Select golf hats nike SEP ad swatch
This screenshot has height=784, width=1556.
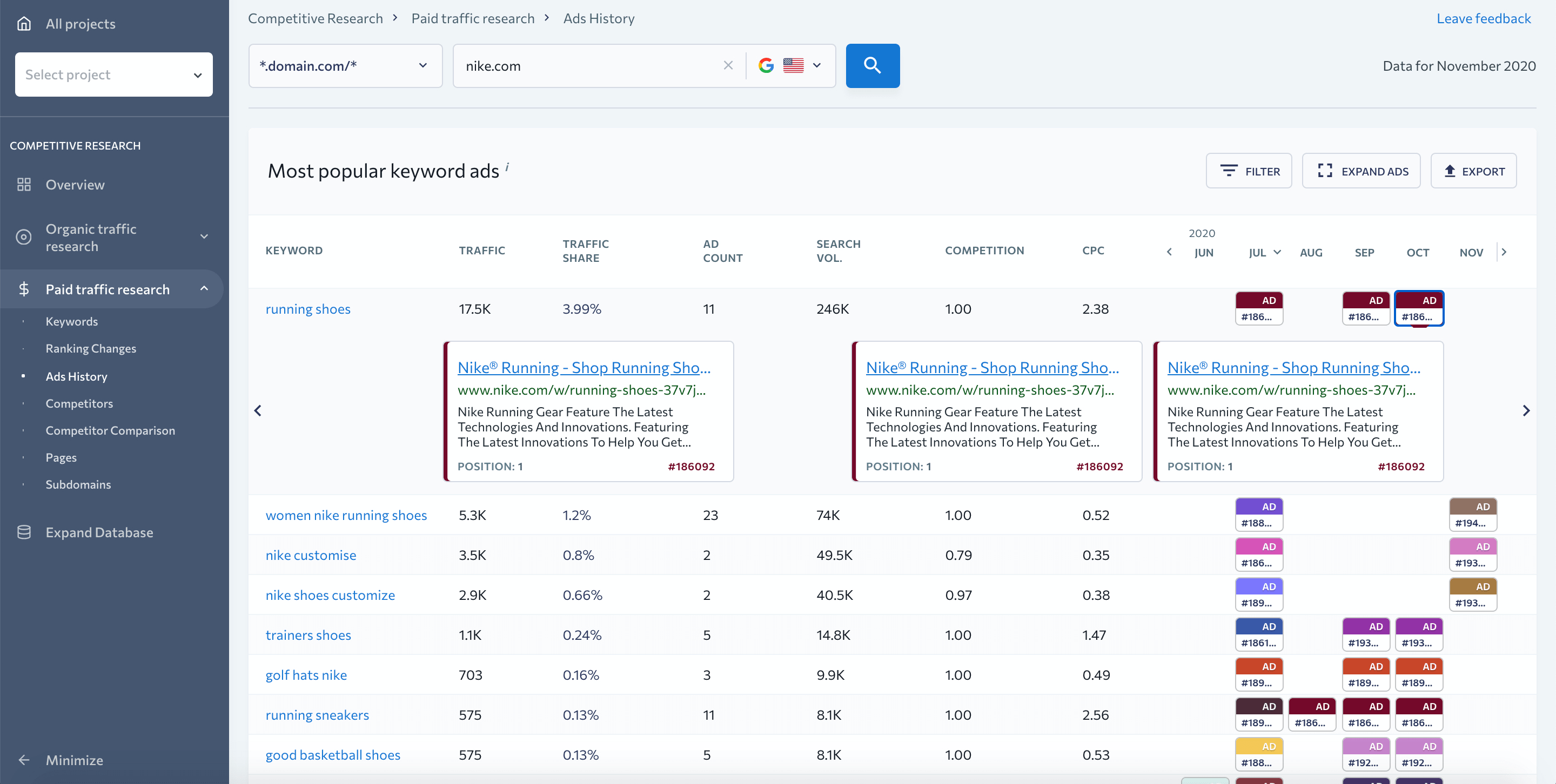click(x=1366, y=675)
